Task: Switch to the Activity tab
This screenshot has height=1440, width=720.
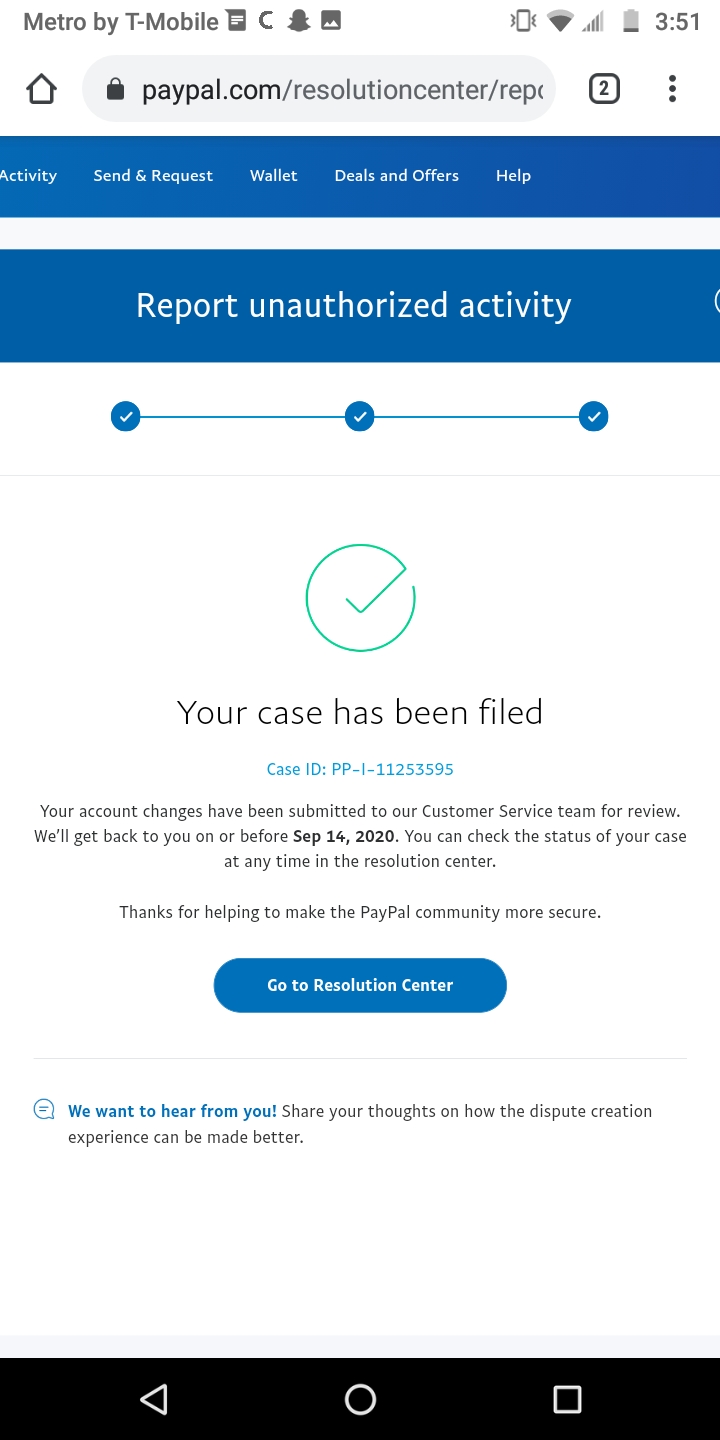Action: pos(28,176)
